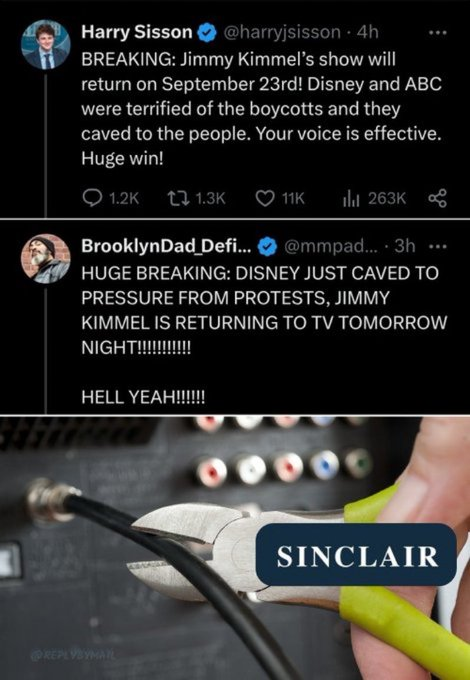Open BrooklynDad_Defiant's profile avatar

coord(46,258)
